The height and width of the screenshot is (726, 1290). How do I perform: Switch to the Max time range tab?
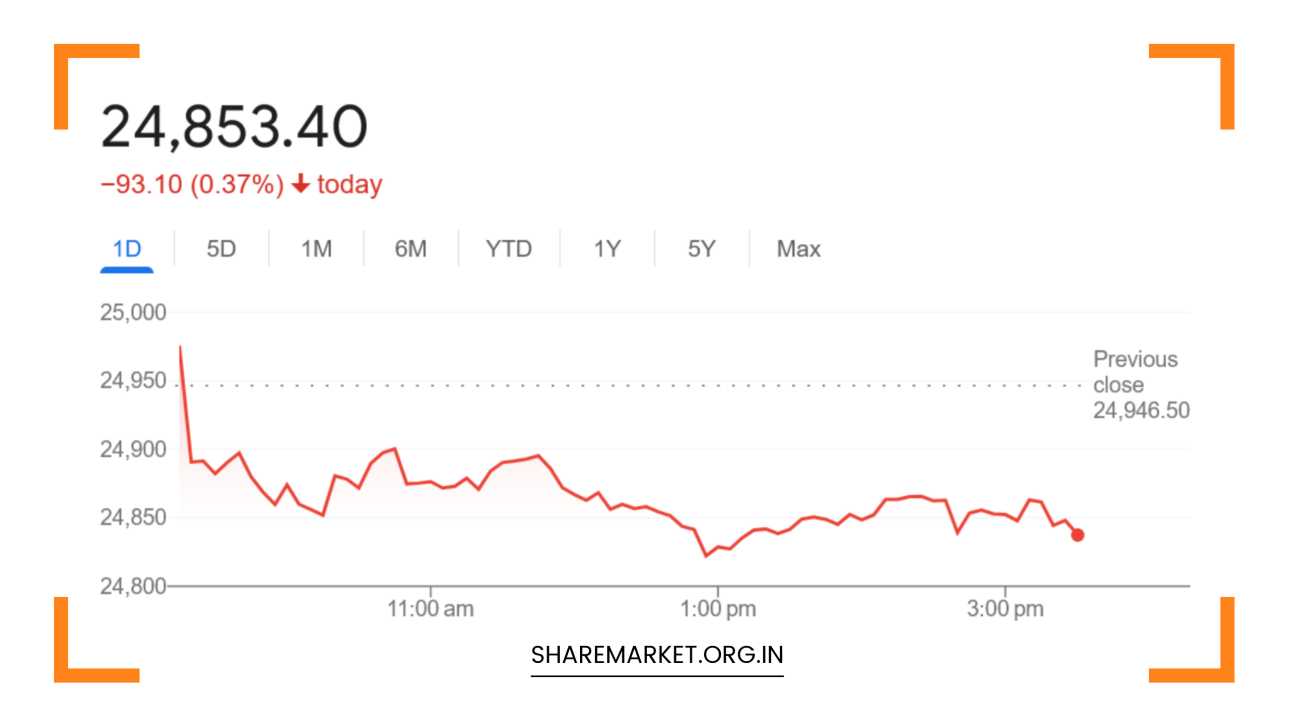799,248
